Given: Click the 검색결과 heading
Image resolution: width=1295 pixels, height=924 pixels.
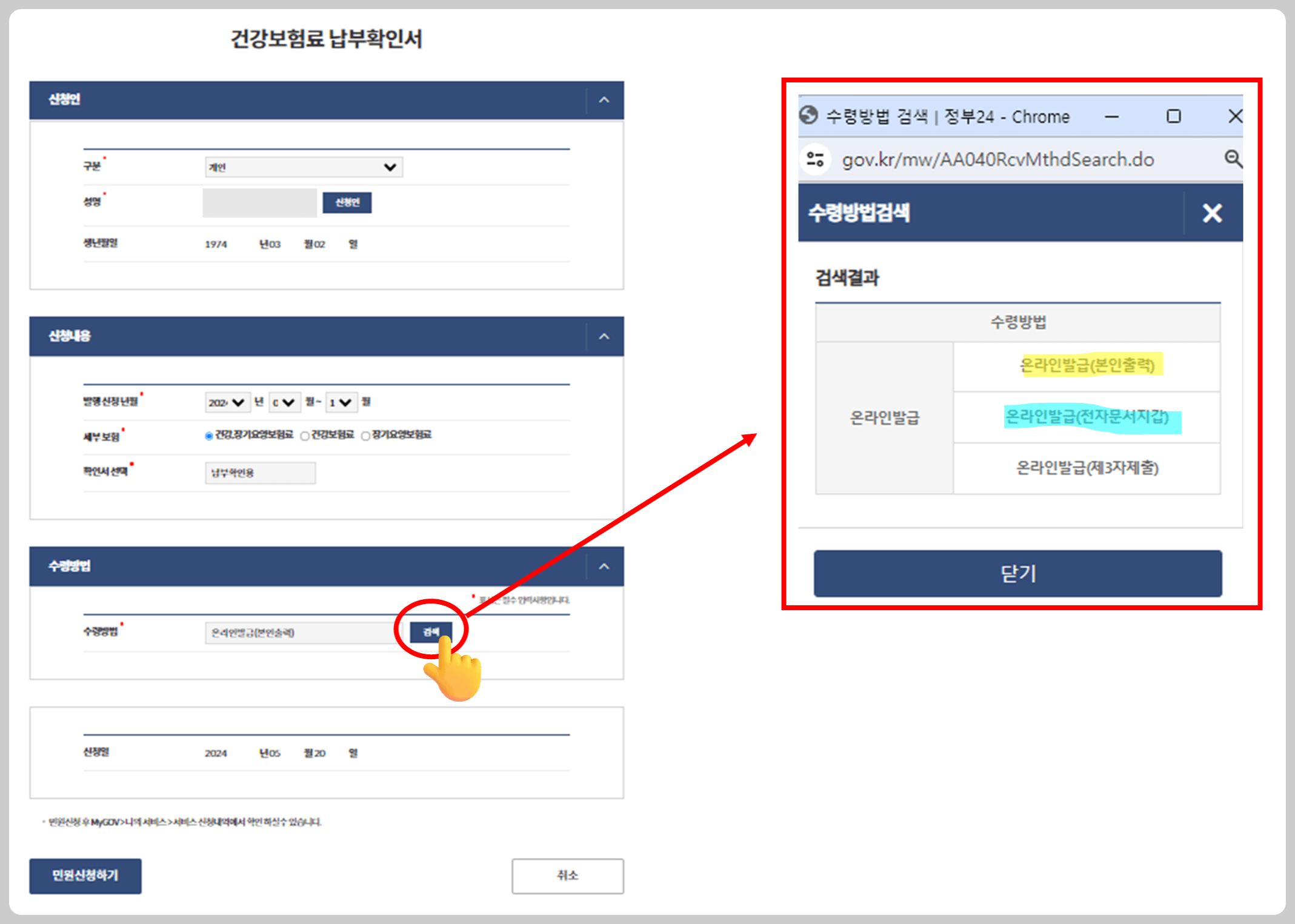Looking at the screenshot, I should coord(847,278).
